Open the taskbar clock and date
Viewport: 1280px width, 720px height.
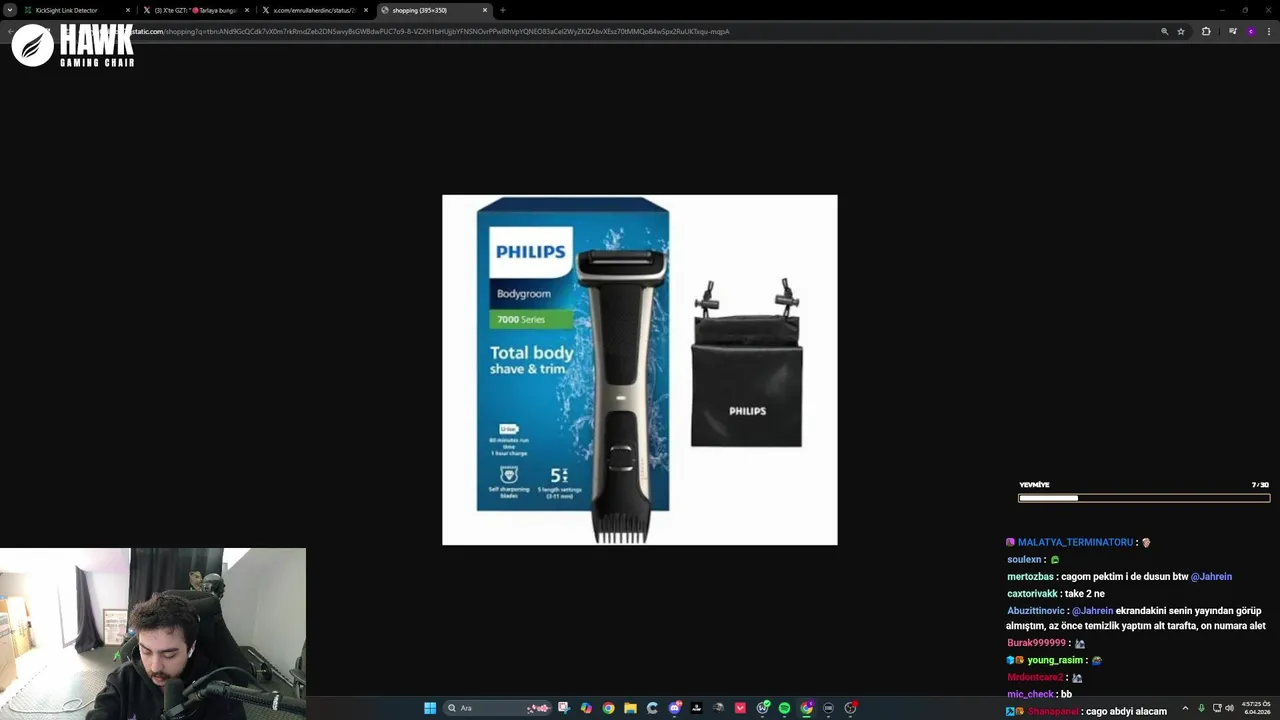pyautogui.click(x=1257, y=708)
